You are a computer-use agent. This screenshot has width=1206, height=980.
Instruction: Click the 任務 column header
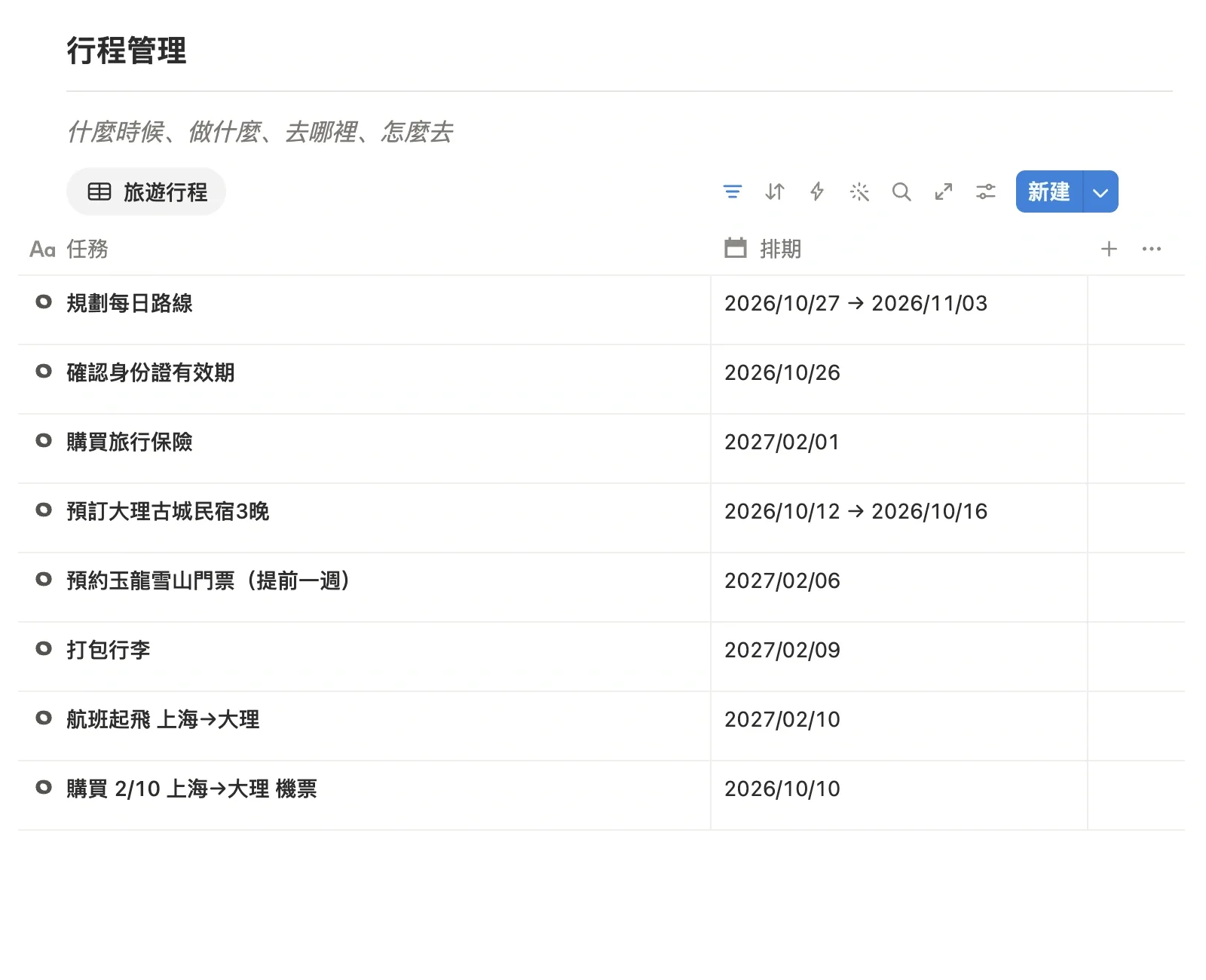[69, 249]
